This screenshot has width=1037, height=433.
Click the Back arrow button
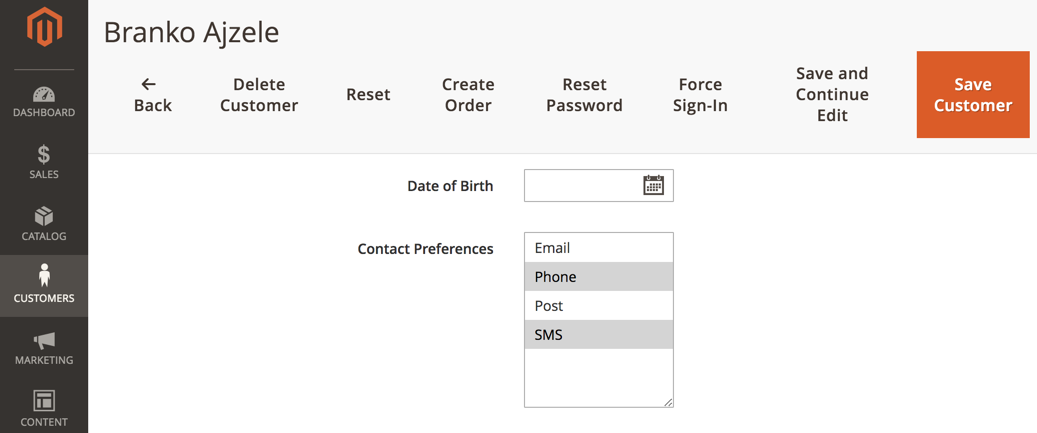pyautogui.click(x=152, y=95)
